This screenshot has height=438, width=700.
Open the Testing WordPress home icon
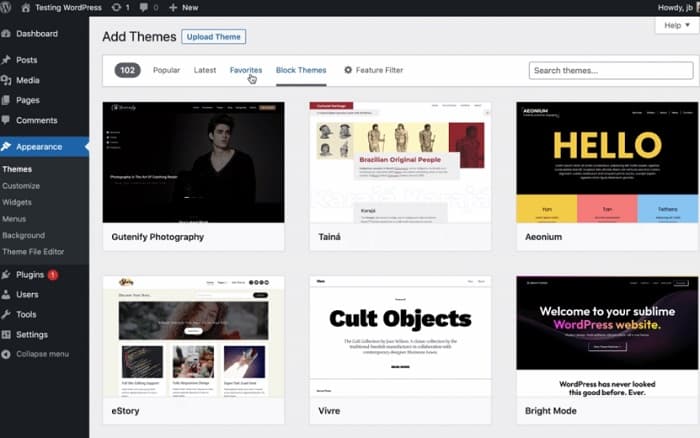pos(26,8)
